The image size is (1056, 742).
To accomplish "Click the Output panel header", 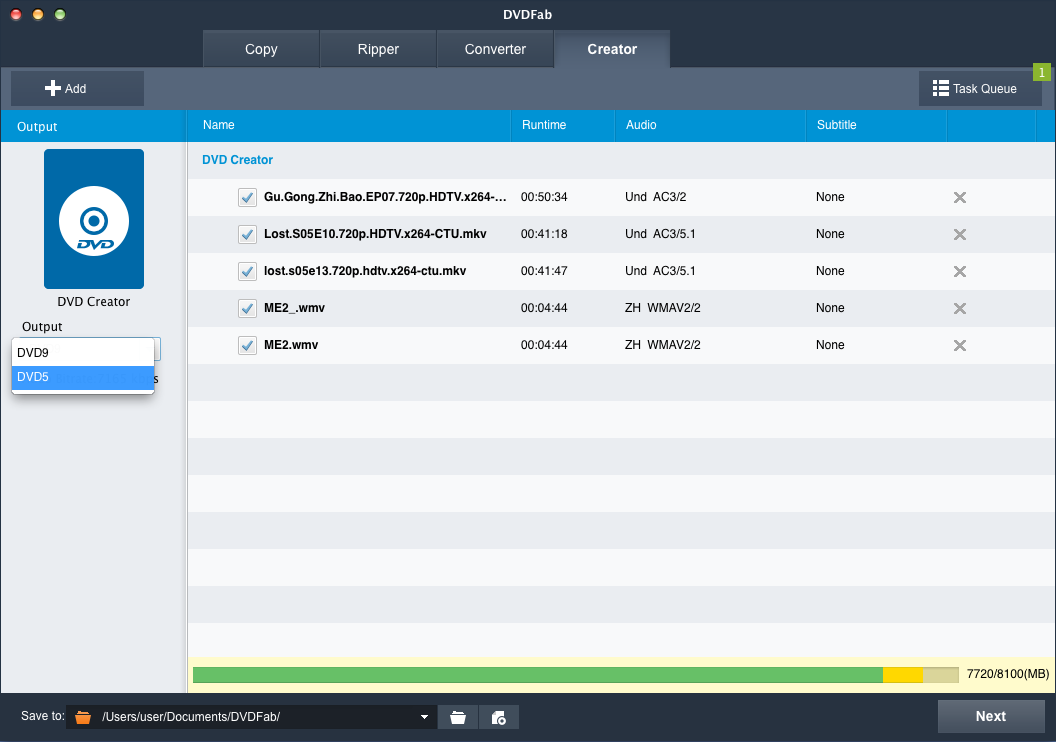I will pyautogui.click(x=94, y=127).
